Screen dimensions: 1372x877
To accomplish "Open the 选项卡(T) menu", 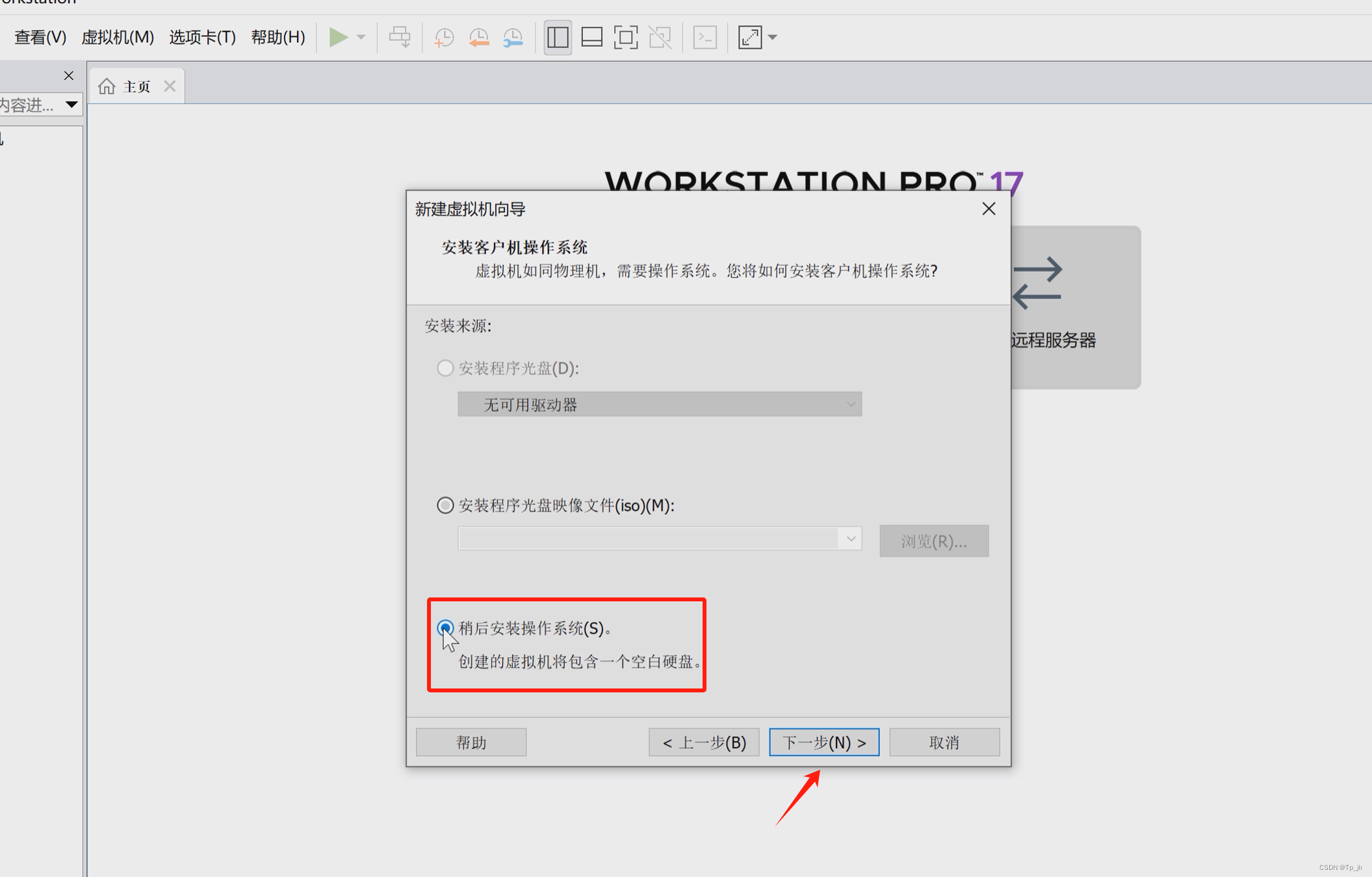I will (x=202, y=37).
